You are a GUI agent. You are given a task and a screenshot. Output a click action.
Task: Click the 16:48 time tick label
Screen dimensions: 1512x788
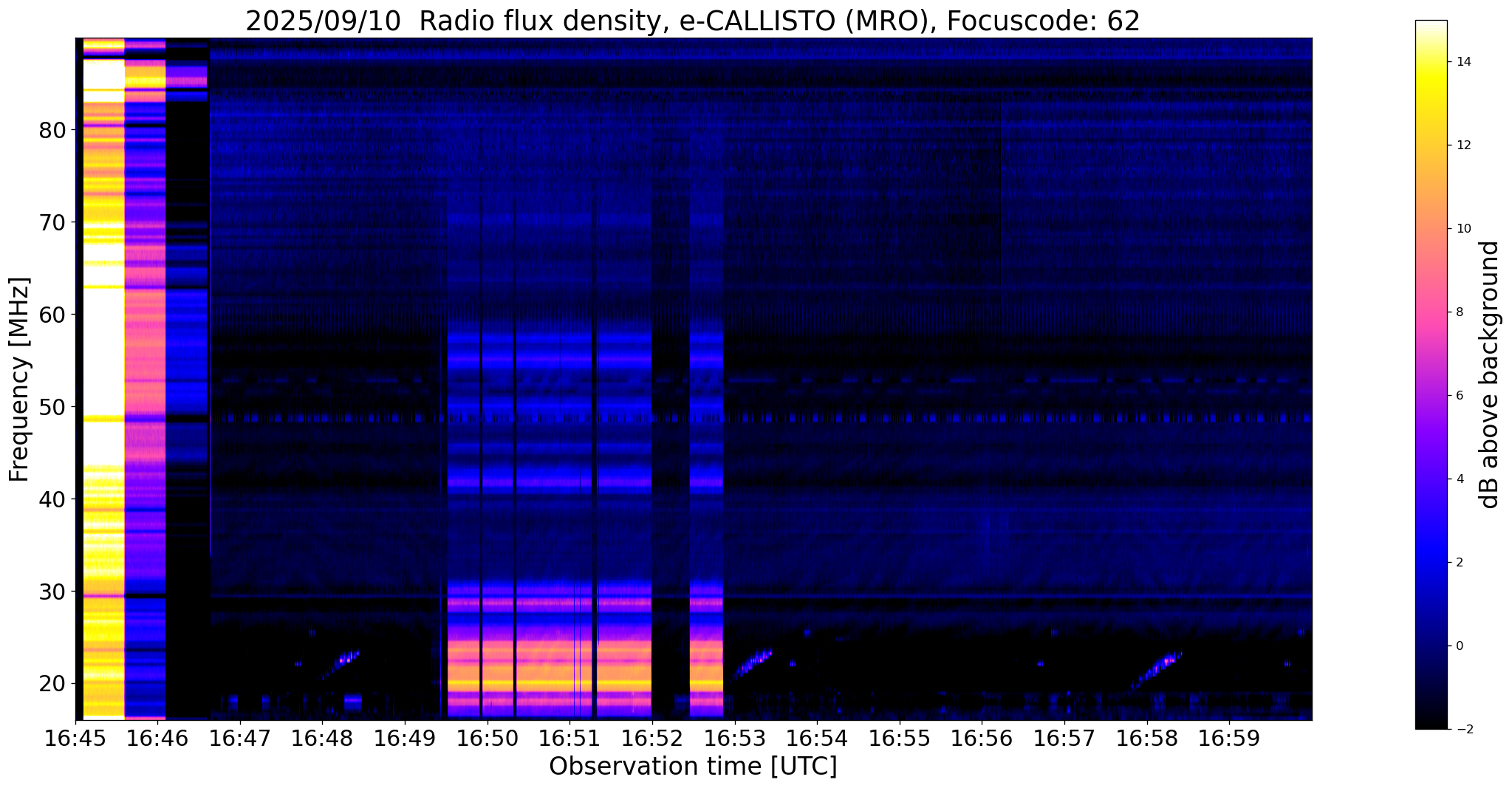click(323, 738)
